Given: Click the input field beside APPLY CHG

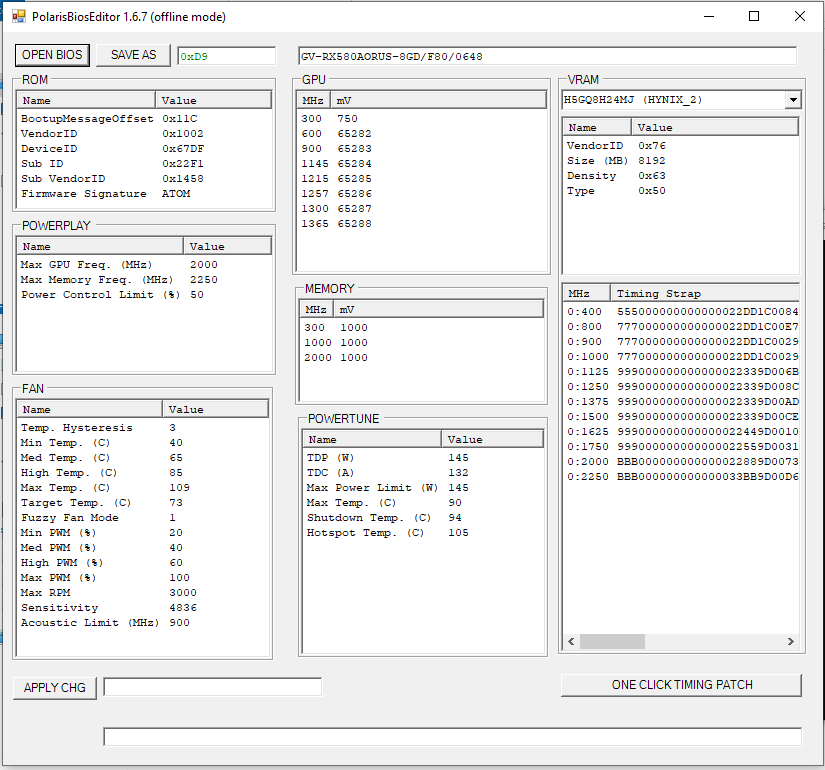Looking at the screenshot, I should (x=213, y=687).
